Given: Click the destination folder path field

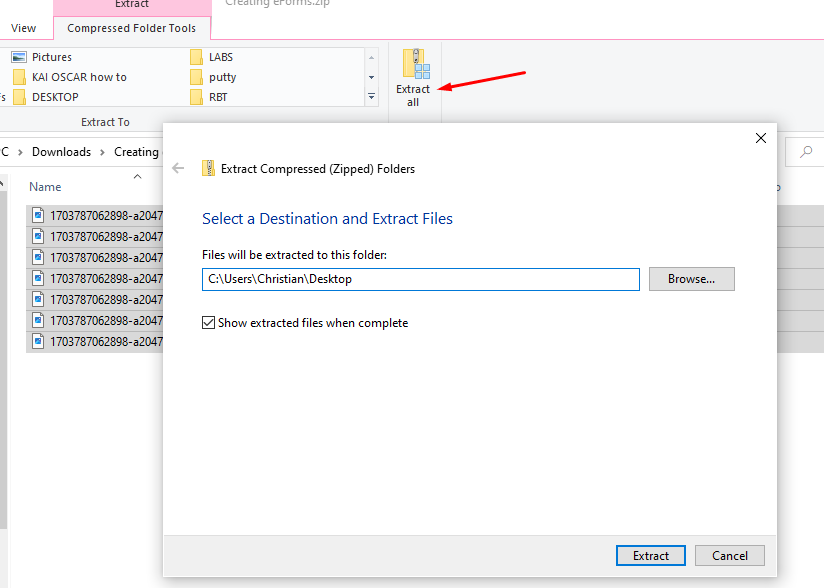Looking at the screenshot, I should tap(420, 279).
